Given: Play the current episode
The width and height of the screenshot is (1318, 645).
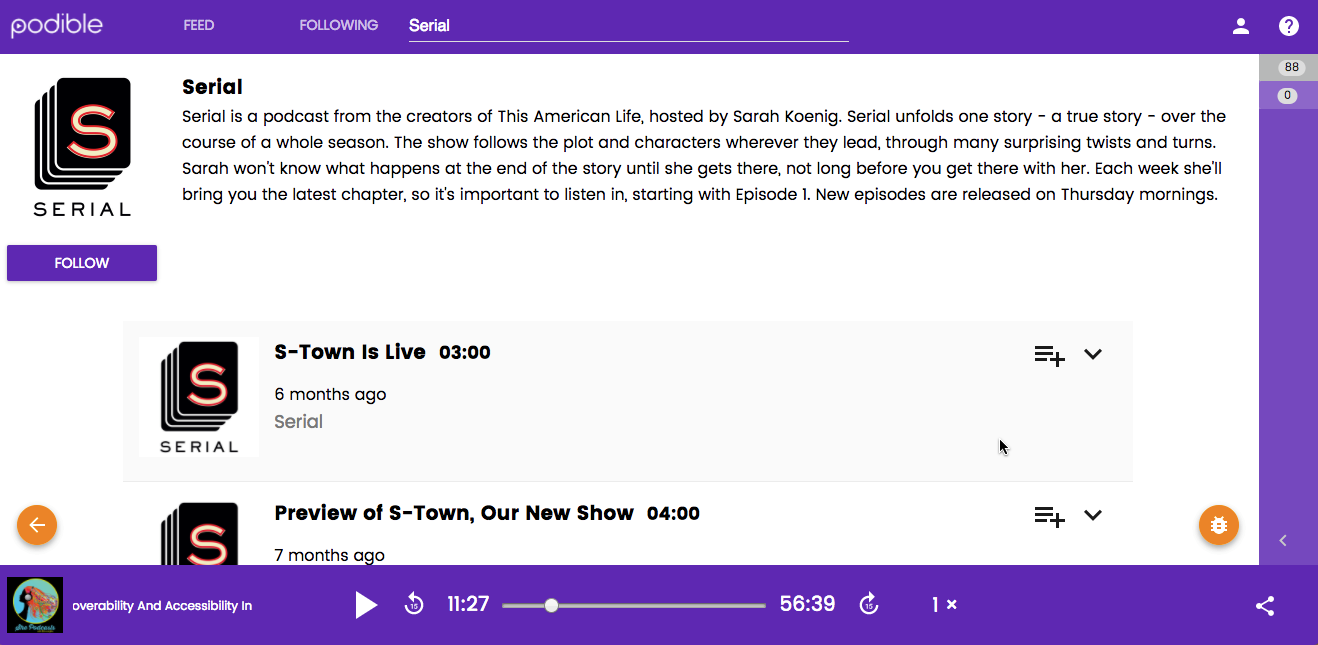Looking at the screenshot, I should click(x=367, y=605).
